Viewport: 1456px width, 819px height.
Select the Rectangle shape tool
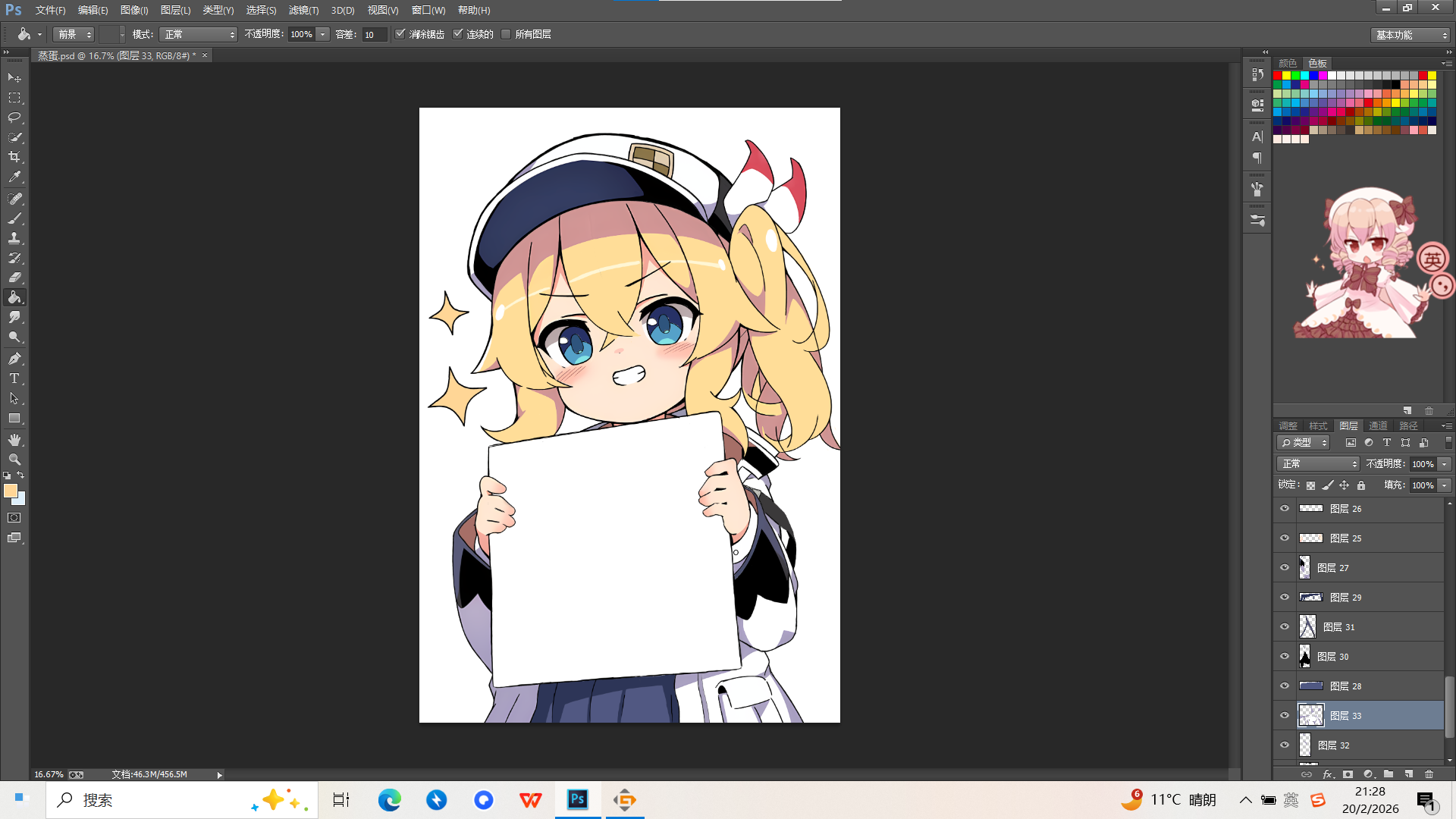14,418
